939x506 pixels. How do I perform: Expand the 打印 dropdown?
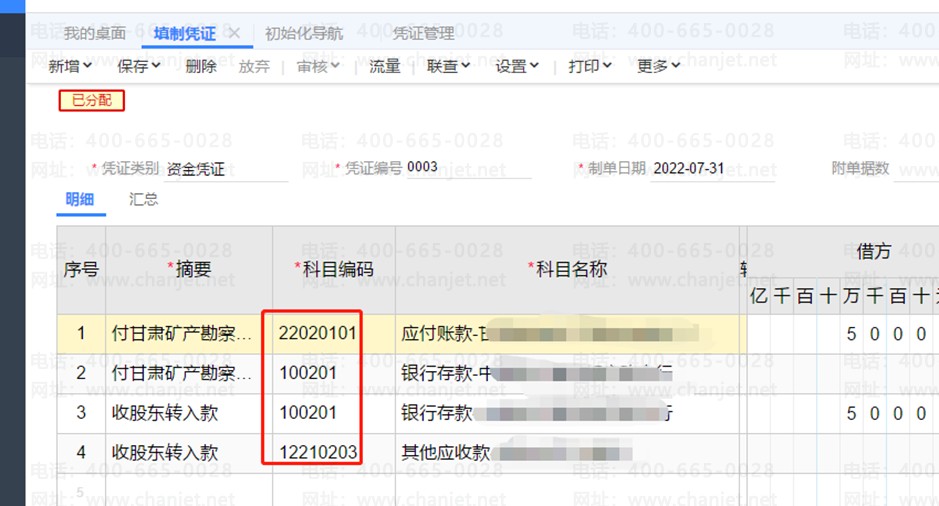click(590, 66)
